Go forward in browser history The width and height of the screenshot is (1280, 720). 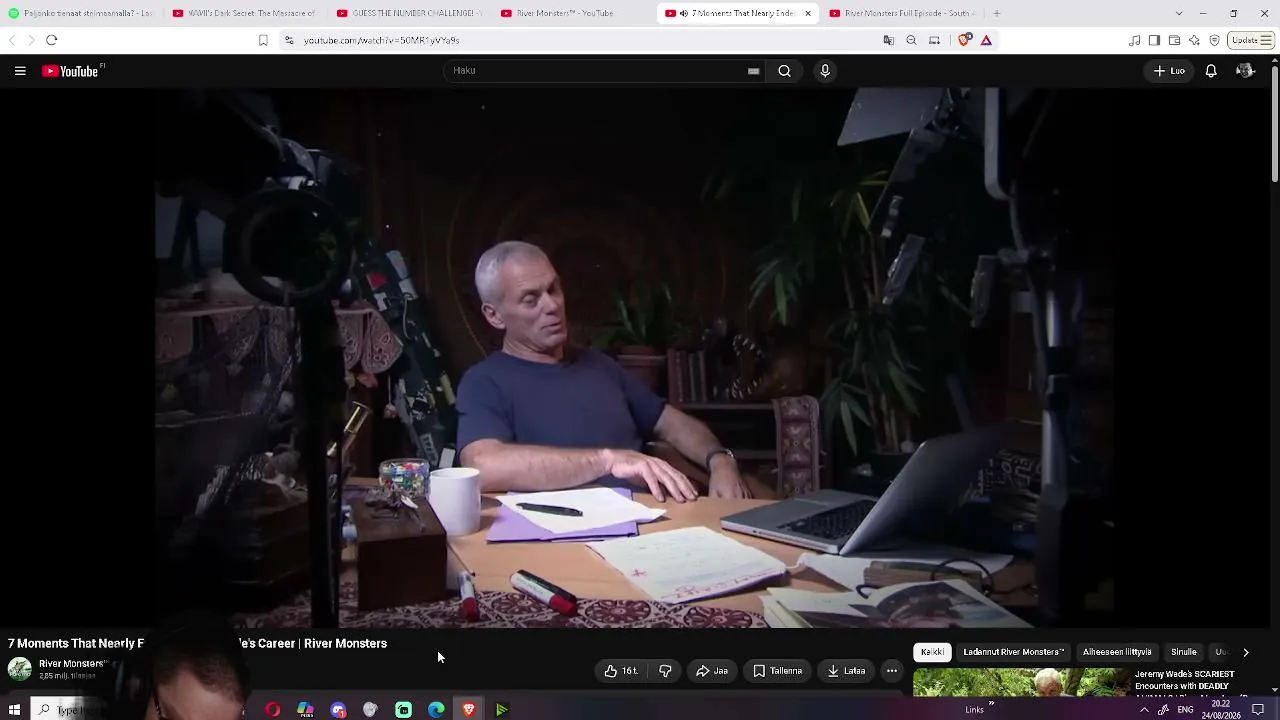[x=31, y=40]
